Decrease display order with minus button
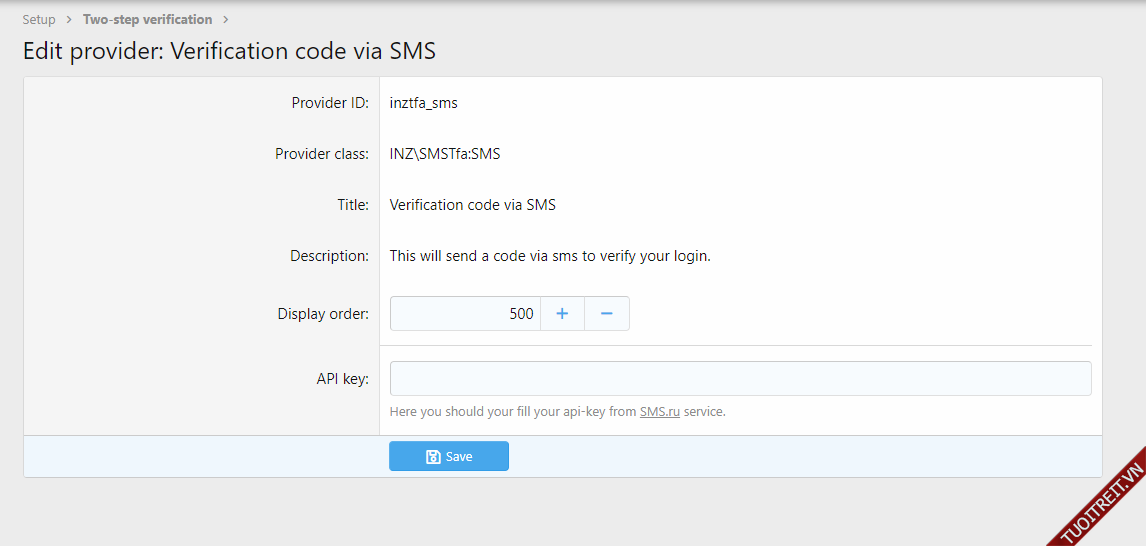This screenshot has height=546, width=1146. pos(606,314)
